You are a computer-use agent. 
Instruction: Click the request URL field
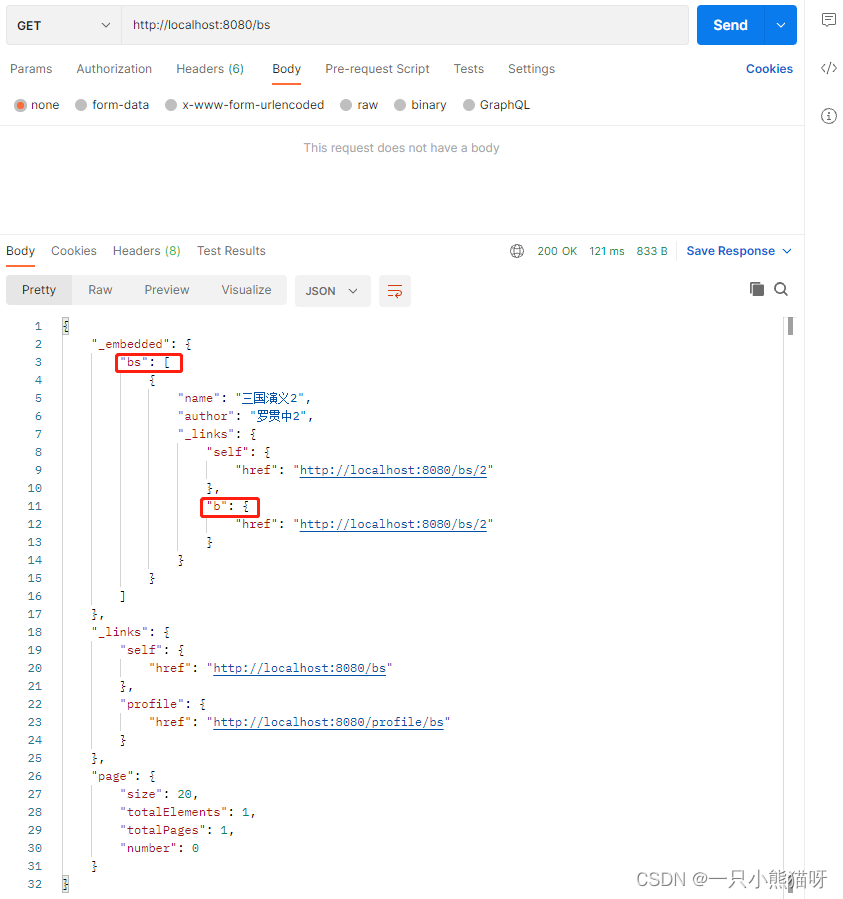click(404, 25)
